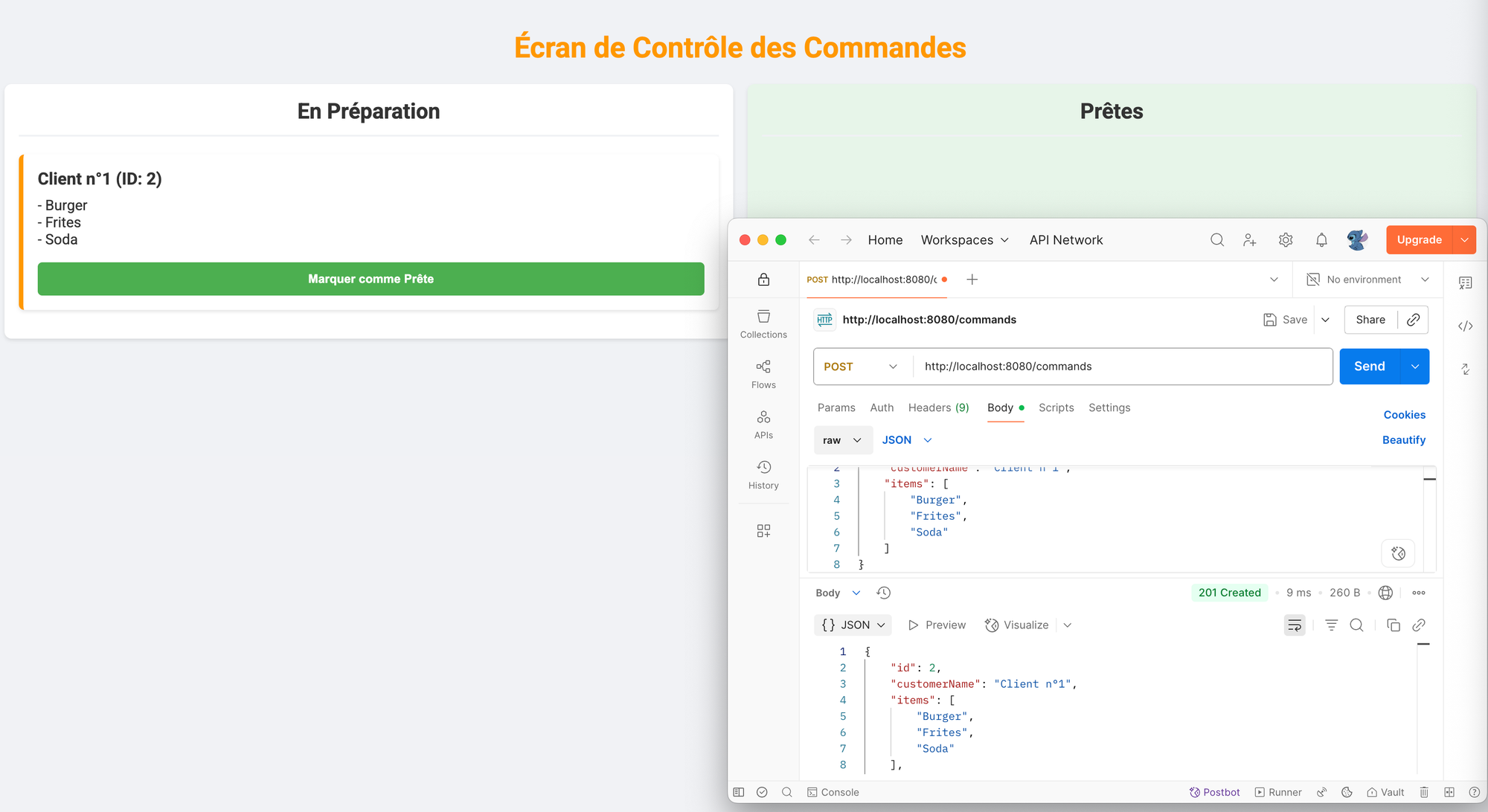Switch to the Scripts tab

click(1056, 407)
